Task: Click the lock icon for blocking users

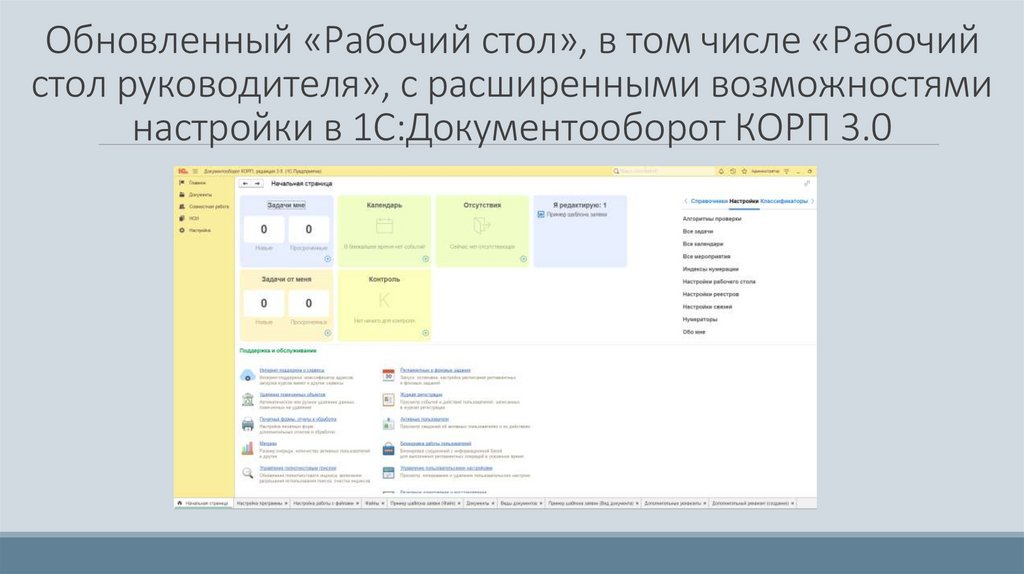Action: [389, 449]
